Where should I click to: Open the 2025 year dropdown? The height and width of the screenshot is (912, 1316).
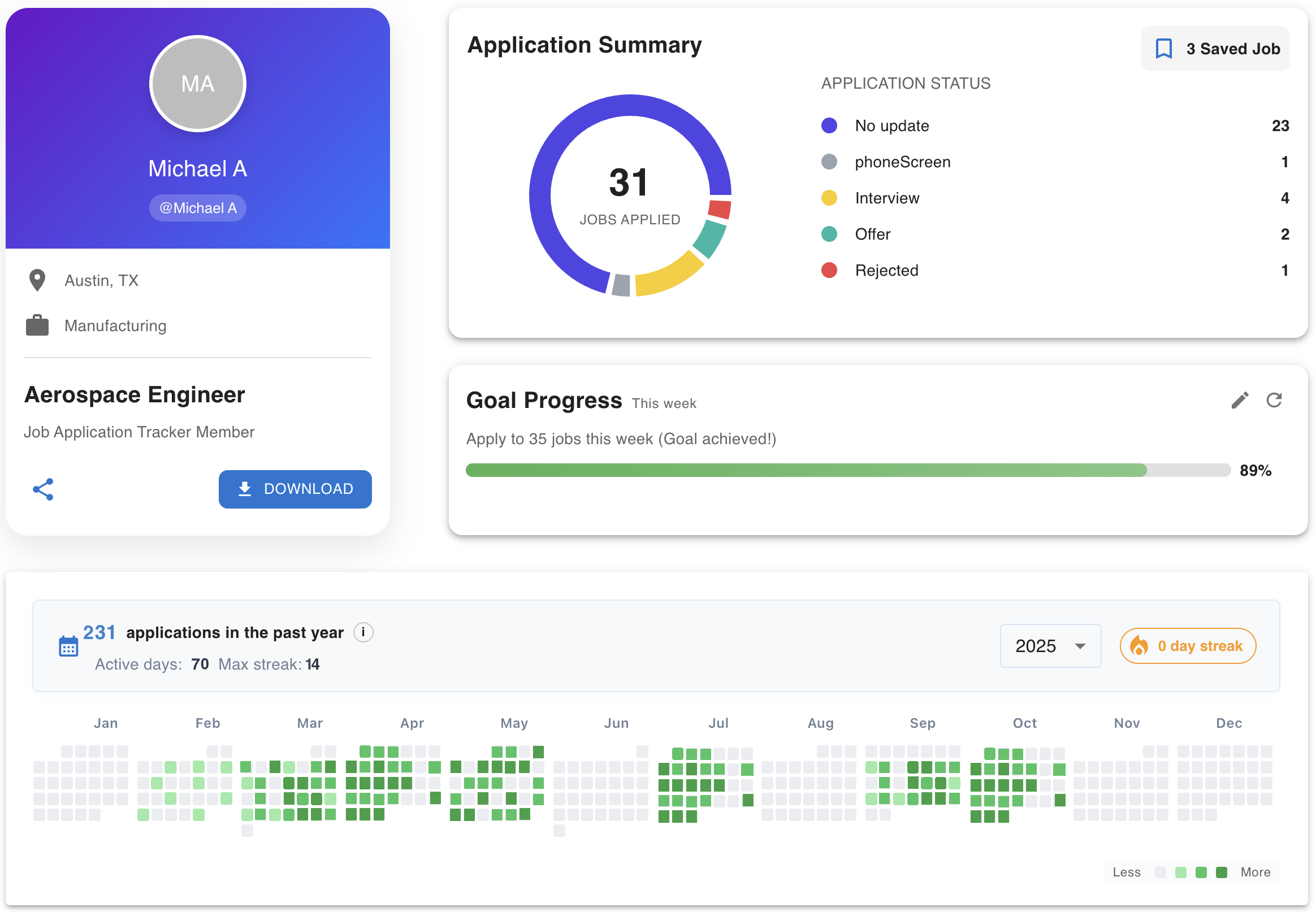coord(1050,646)
